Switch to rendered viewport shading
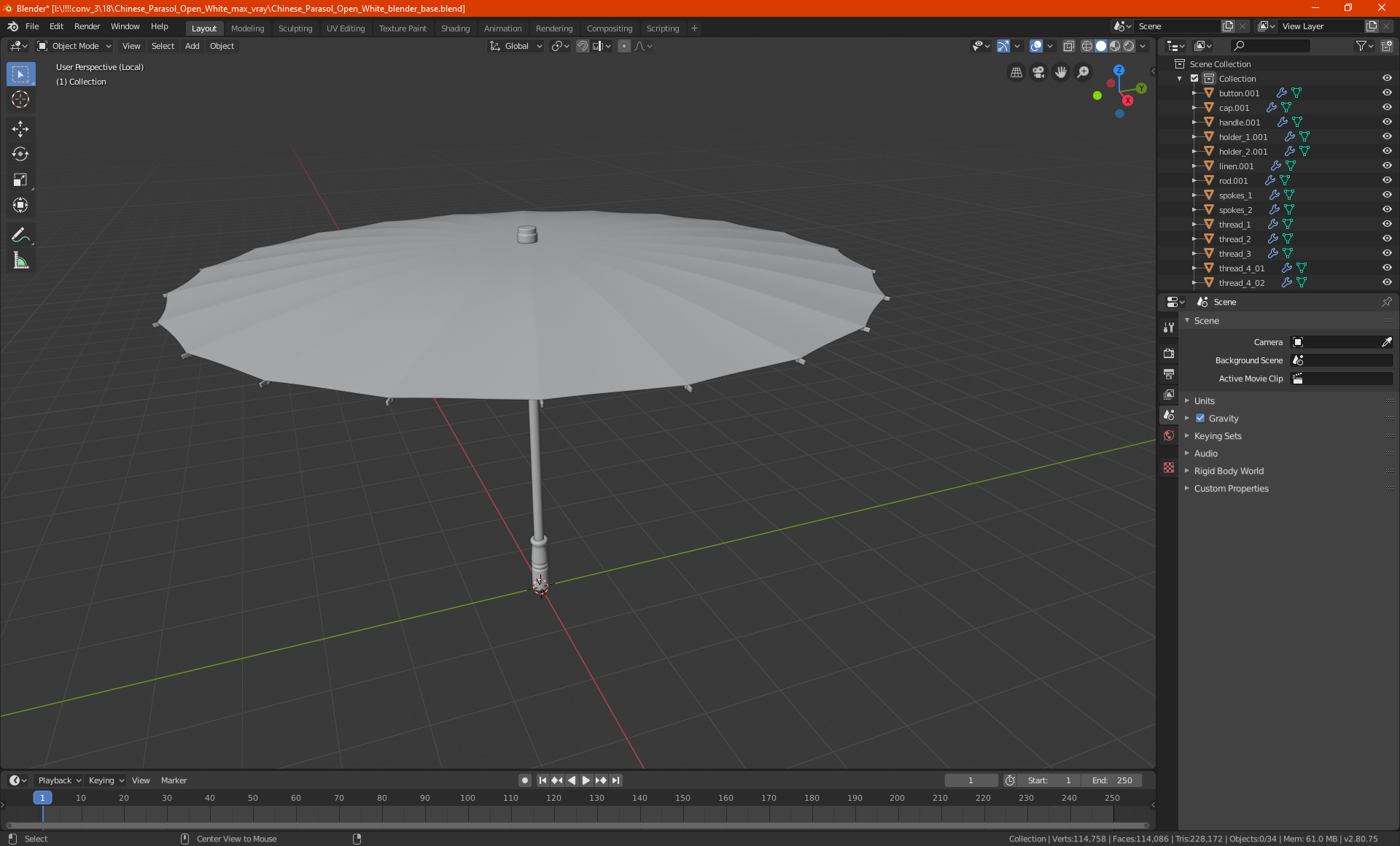Image resolution: width=1400 pixels, height=846 pixels. [x=1129, y=46]
